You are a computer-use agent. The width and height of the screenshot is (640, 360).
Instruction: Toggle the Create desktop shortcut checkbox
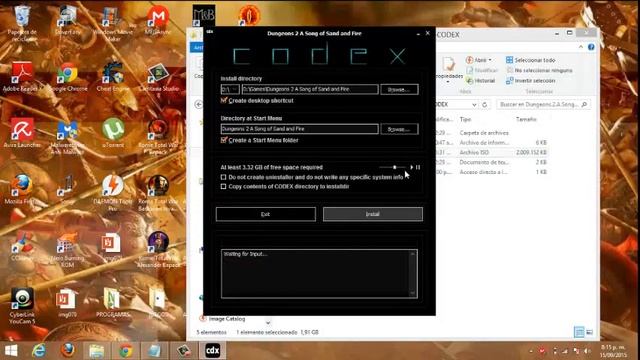coord(224,100)
